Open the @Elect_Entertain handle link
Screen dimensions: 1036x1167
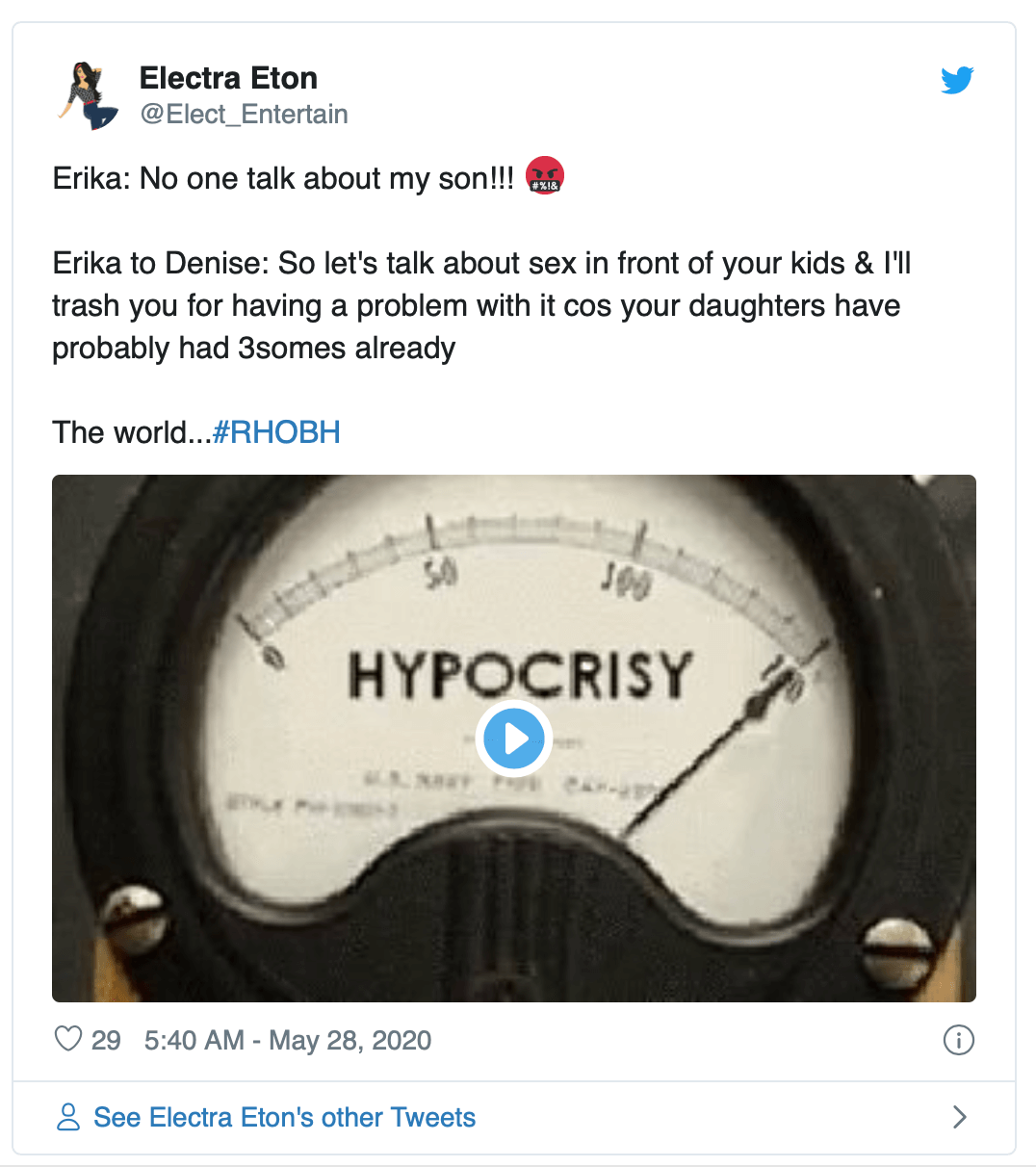pos(244,115)
